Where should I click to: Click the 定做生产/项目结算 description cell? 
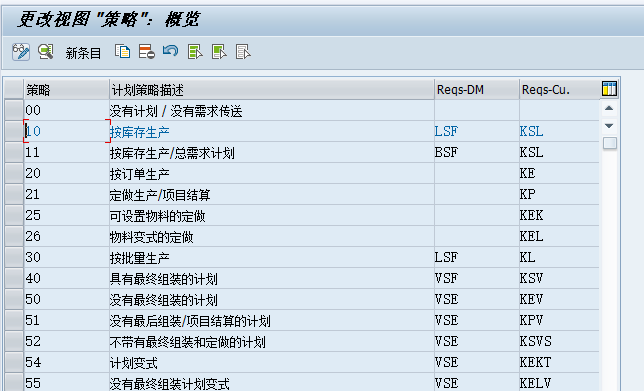pos(271,194)
